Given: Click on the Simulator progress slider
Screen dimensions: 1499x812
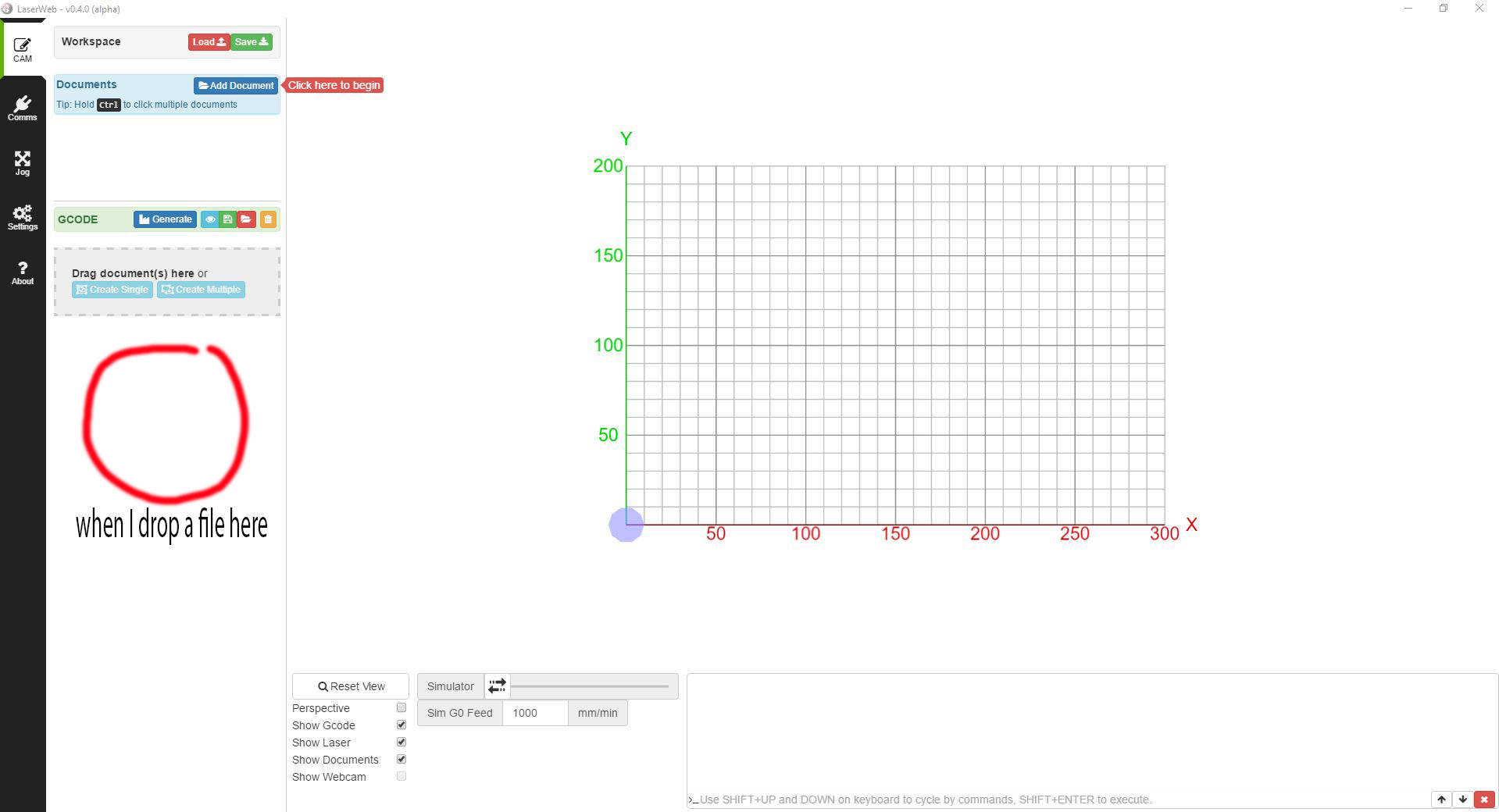Looking at the screenshot, I should [x=590, y=686].
